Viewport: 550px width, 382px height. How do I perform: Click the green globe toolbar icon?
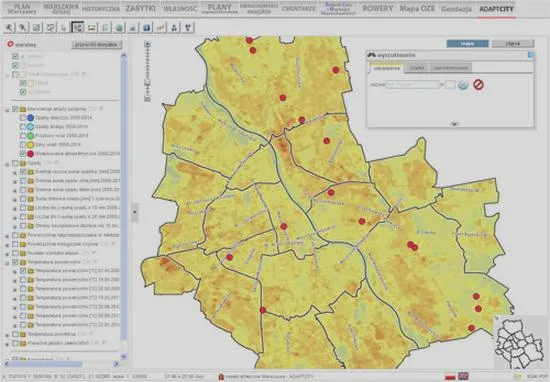point(119,27)
